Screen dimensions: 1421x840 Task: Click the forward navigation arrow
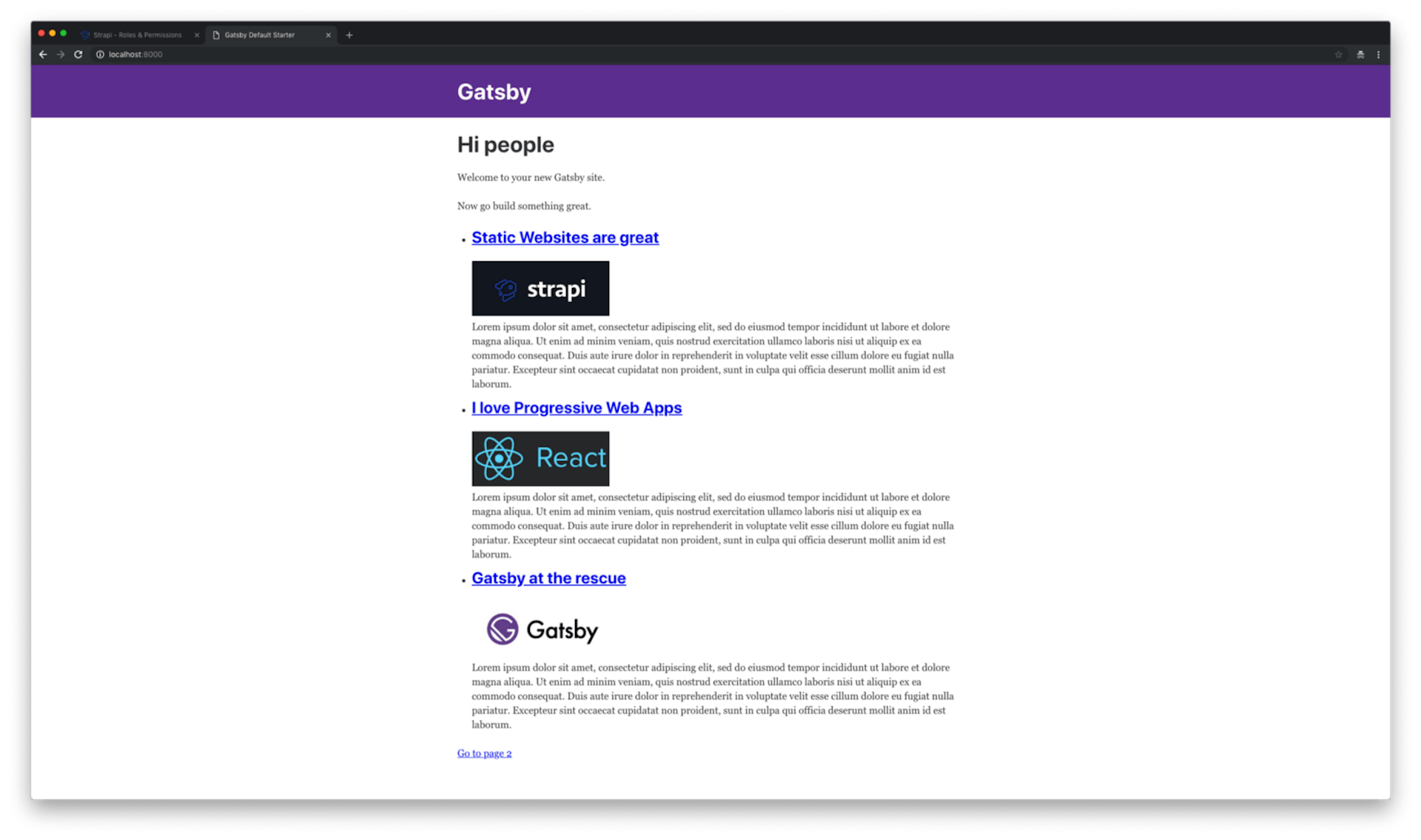click(x=60, y=54)
